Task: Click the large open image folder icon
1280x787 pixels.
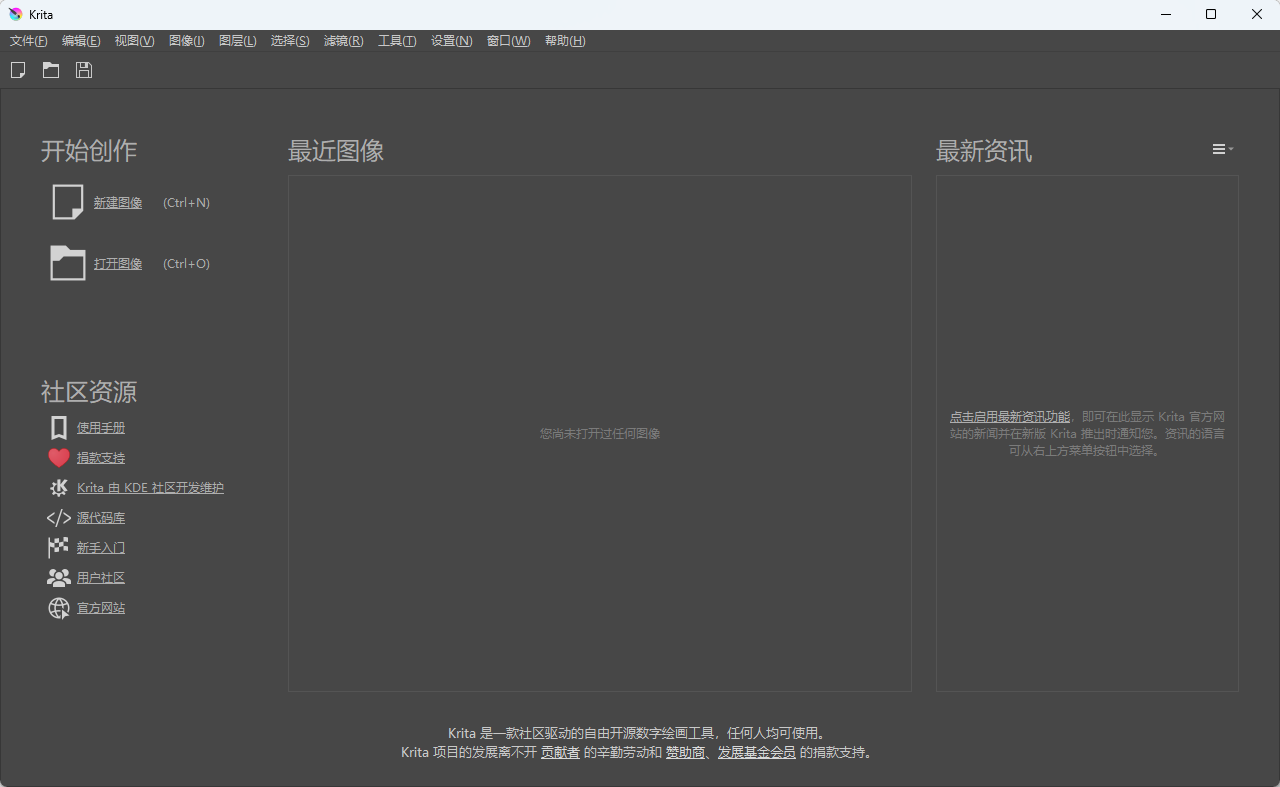Action: click(68, 263)
